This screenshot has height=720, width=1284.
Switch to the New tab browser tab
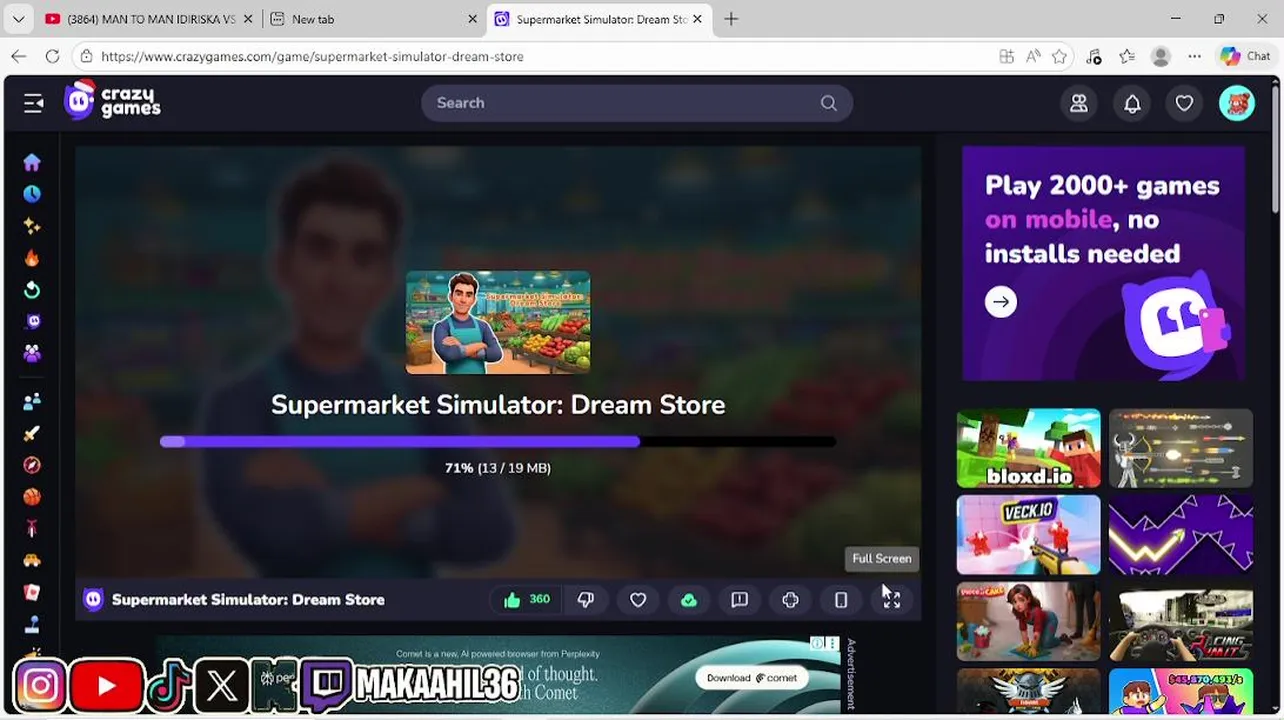coord(373,19)
